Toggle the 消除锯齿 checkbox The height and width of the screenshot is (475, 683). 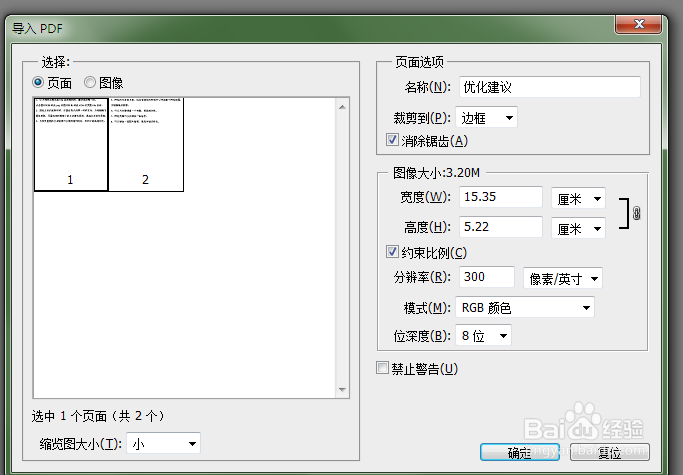(x=392, y=140)
